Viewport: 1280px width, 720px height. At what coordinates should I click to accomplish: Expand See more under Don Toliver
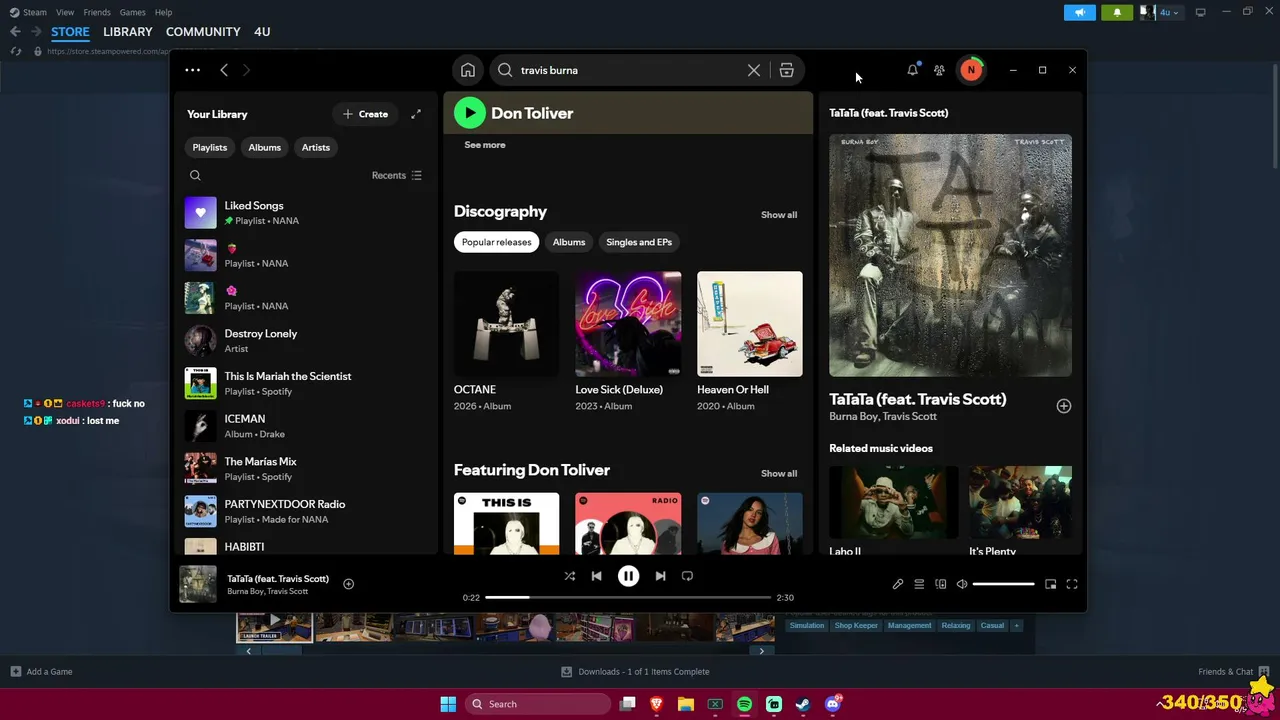[485, 145]
